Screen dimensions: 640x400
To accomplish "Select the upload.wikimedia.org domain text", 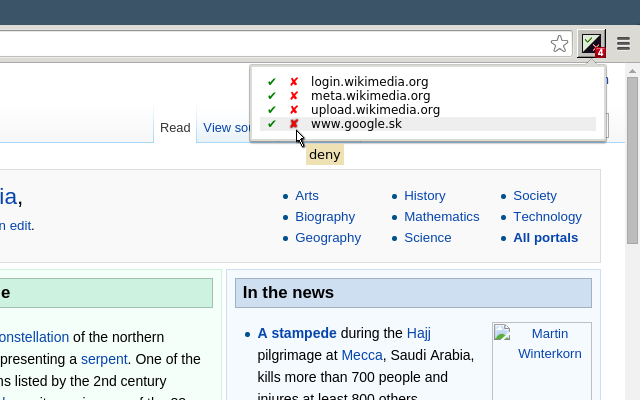I will (x=376, y=109).
